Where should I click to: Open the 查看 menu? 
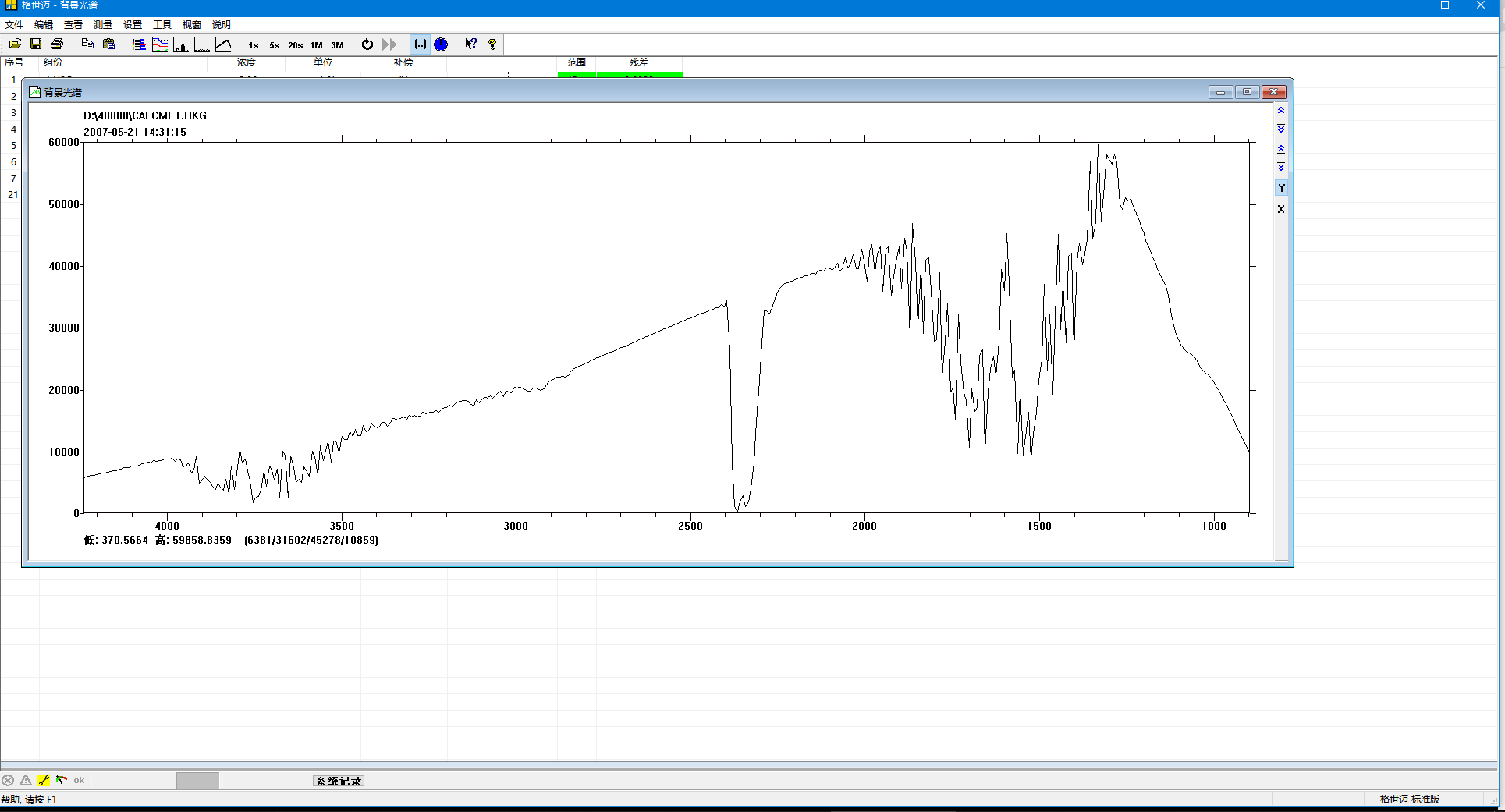pos(73,25)
